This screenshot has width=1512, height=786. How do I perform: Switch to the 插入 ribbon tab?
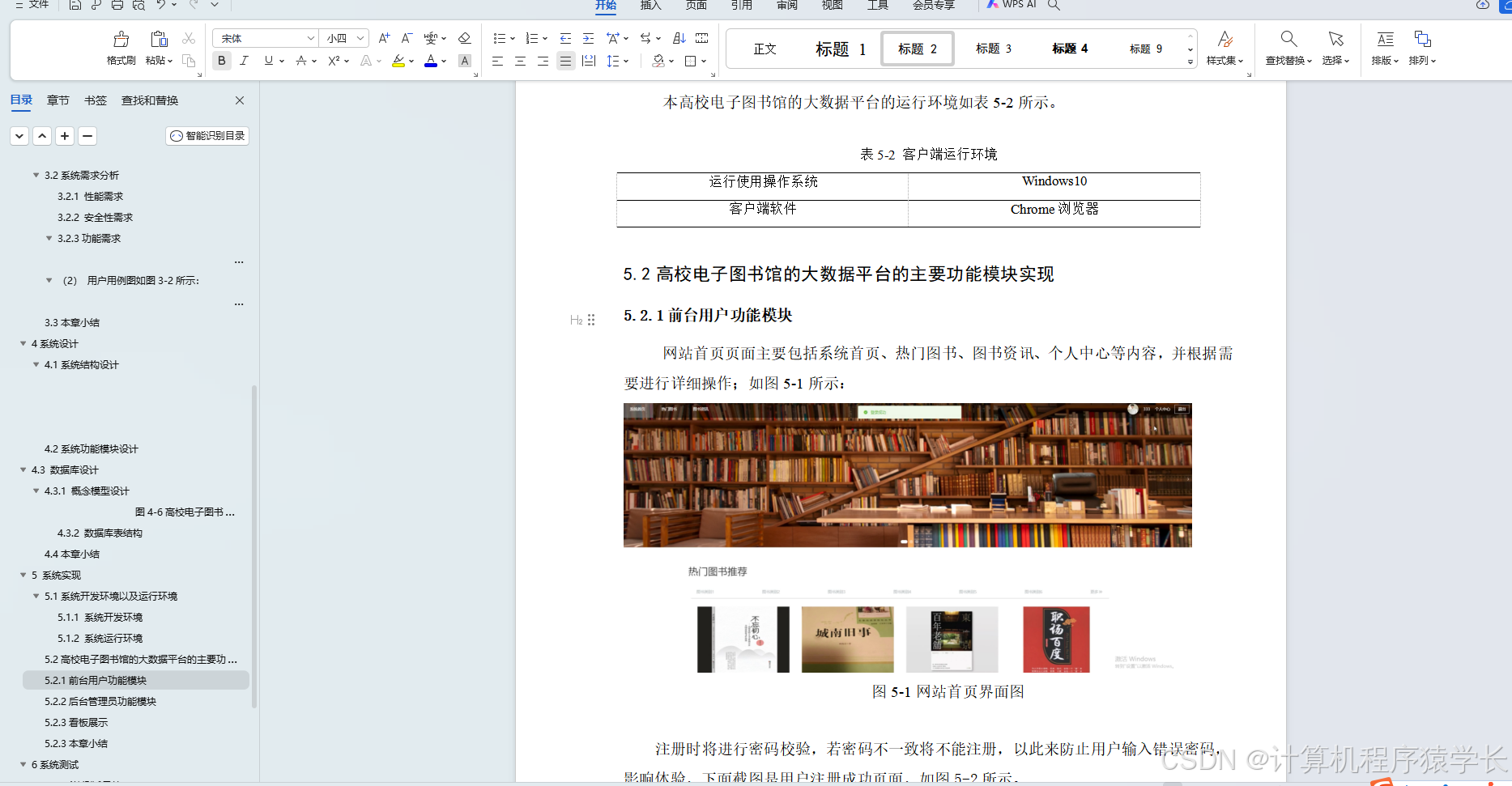[651, 5]
